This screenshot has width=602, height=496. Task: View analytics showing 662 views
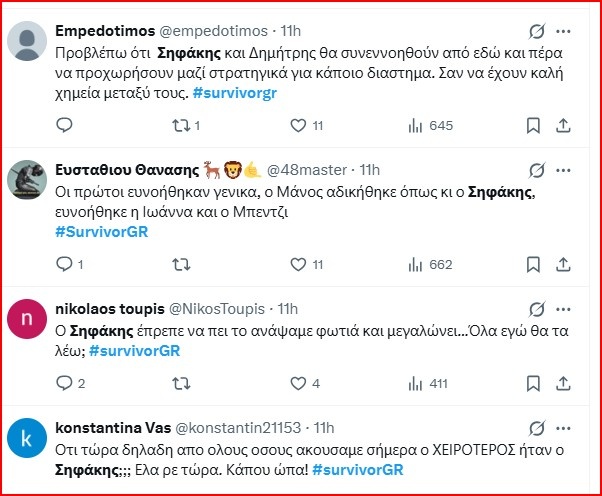pyautogui.click(x=430, y=264)
